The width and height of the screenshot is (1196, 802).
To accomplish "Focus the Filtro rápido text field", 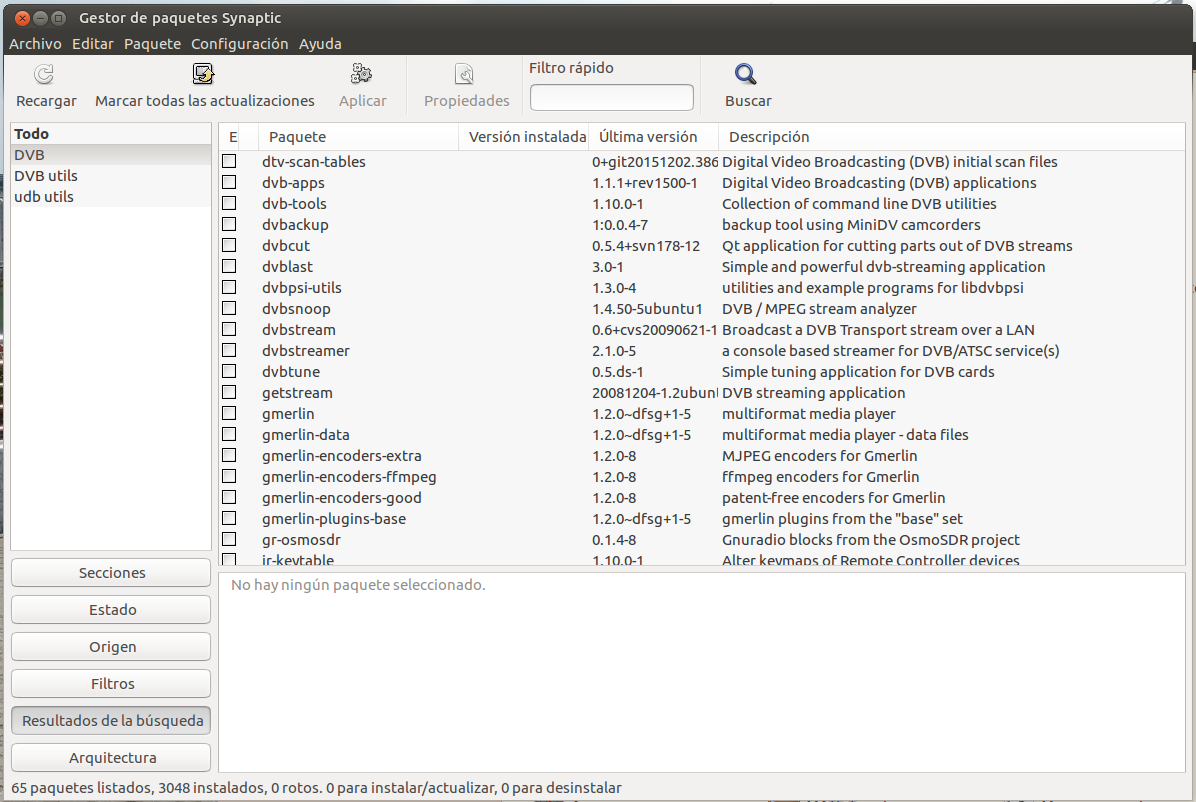I will (612, 98).
